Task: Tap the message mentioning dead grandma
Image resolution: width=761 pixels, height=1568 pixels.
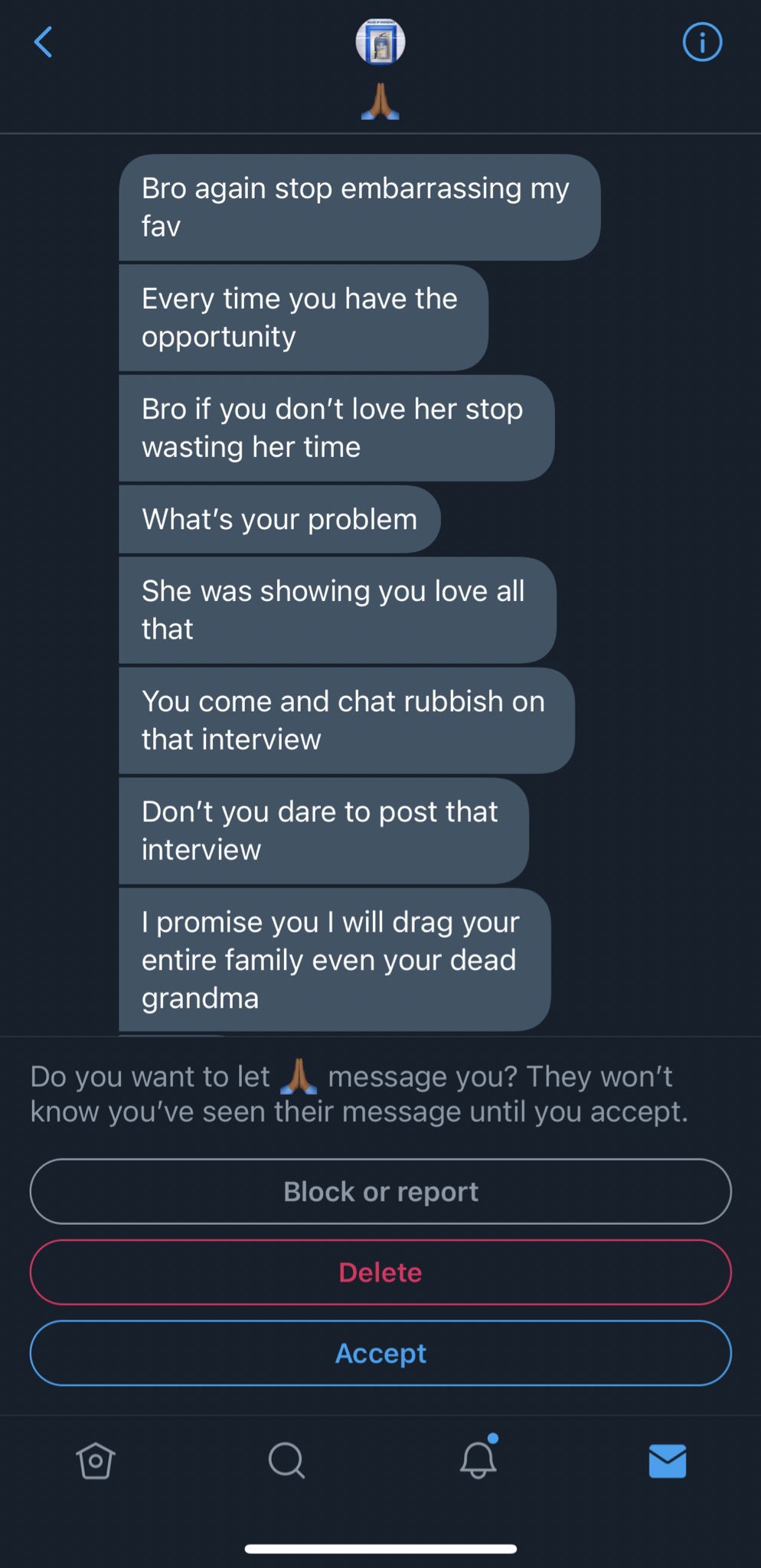Action: click(333, 959)
